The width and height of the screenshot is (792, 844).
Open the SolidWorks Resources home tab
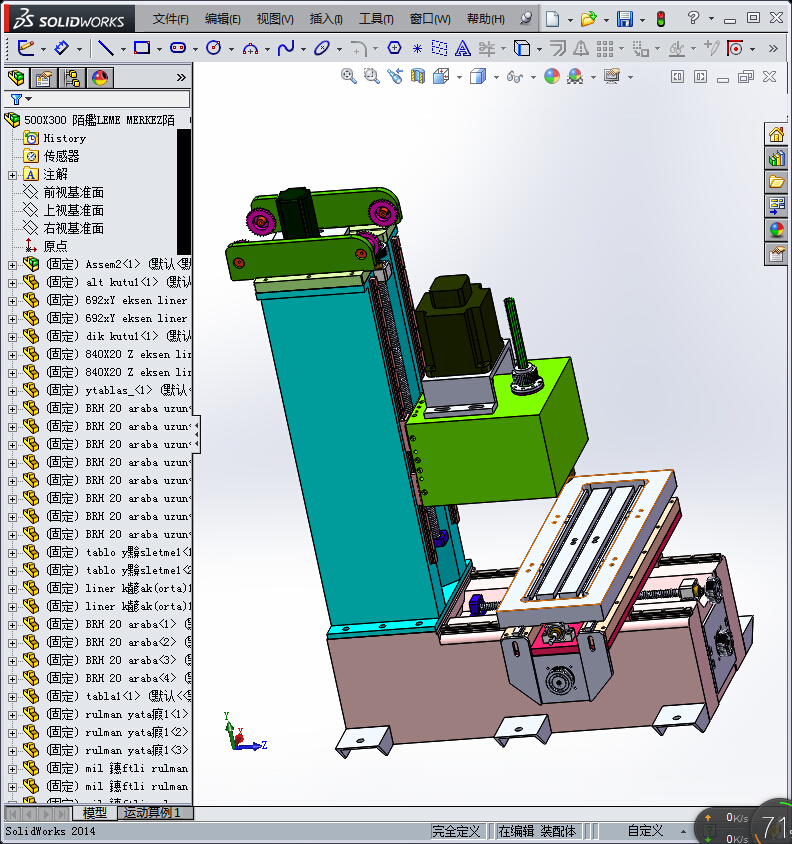point(776,134)
